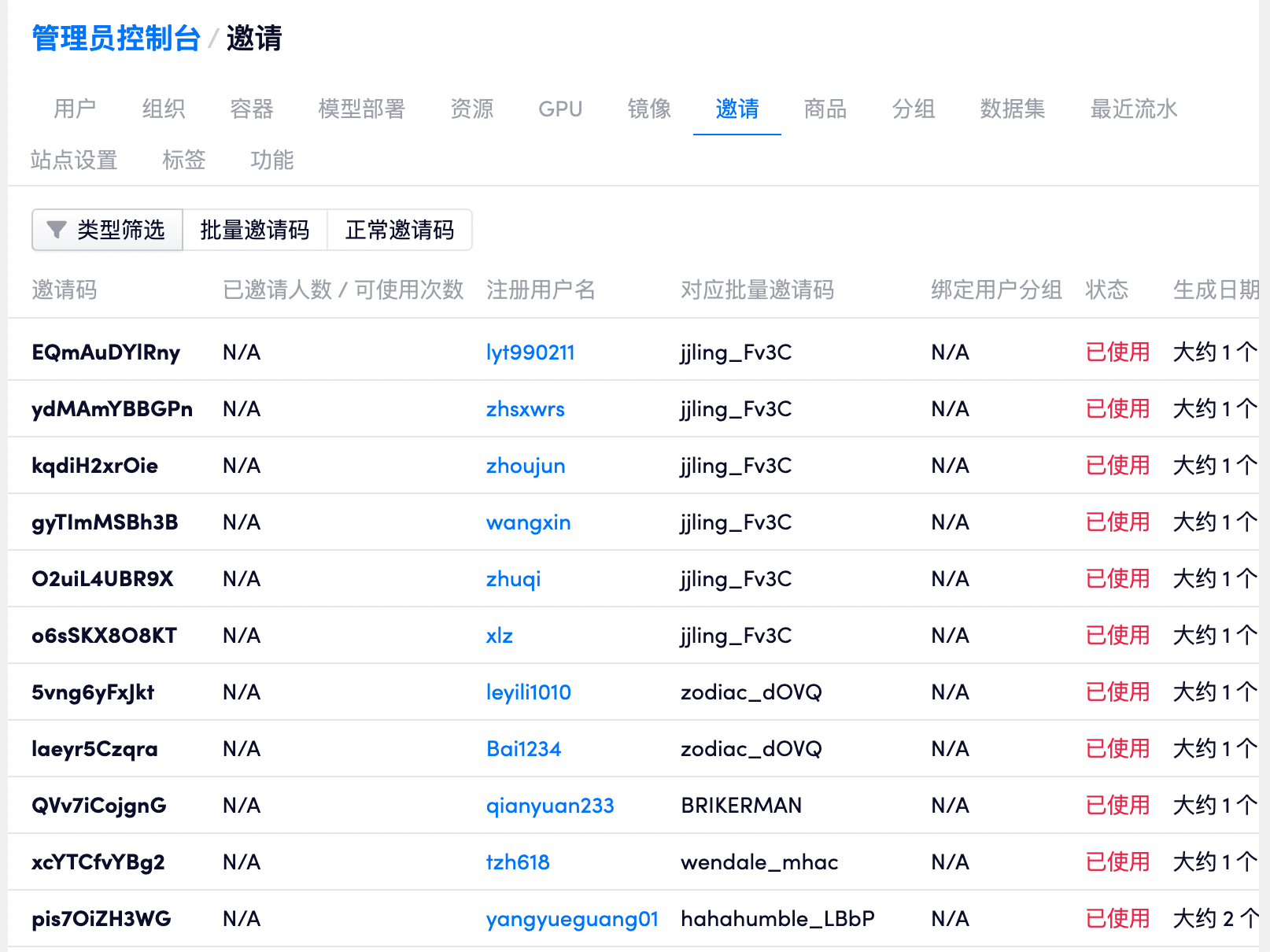Open the 数据集 tab
The image size is (1270, 952).
point(1012,109)
